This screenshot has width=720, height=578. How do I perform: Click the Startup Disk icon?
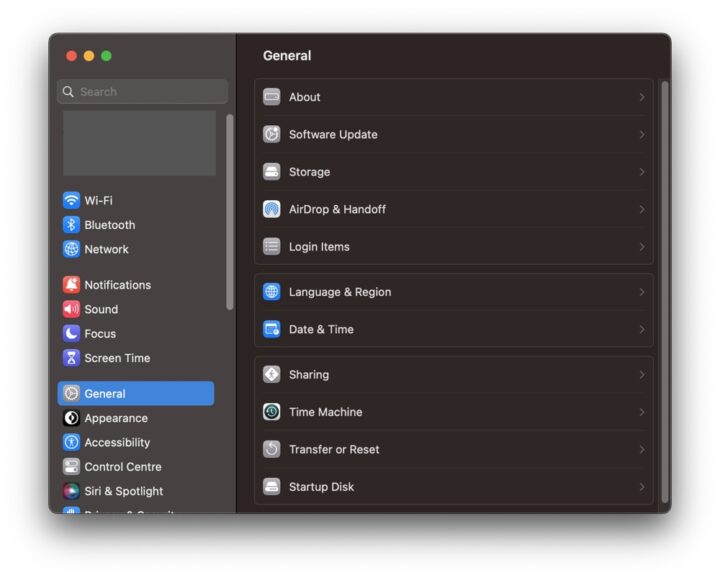click(x=271, y=486)
